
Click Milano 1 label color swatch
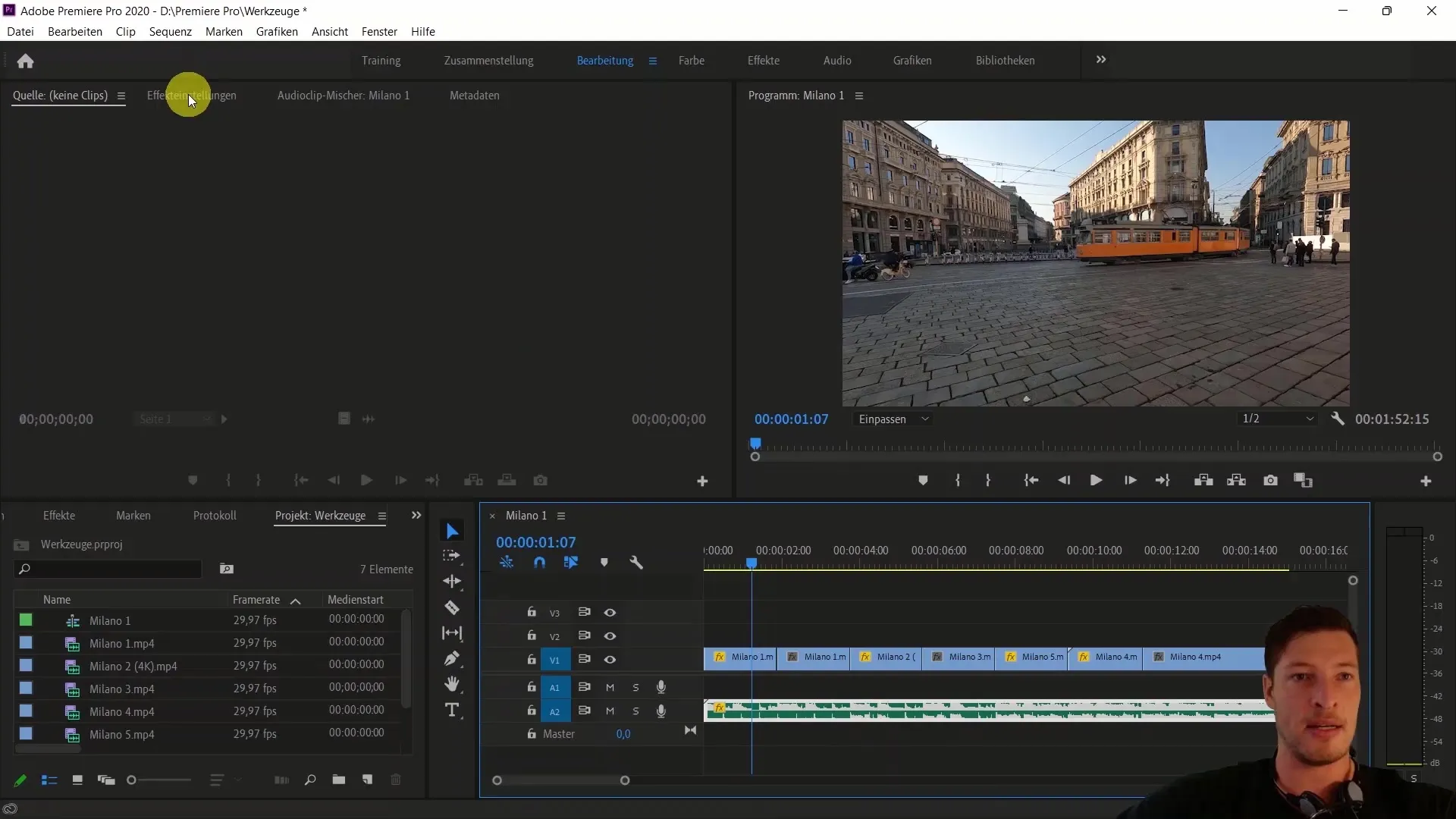coord(26,620)
